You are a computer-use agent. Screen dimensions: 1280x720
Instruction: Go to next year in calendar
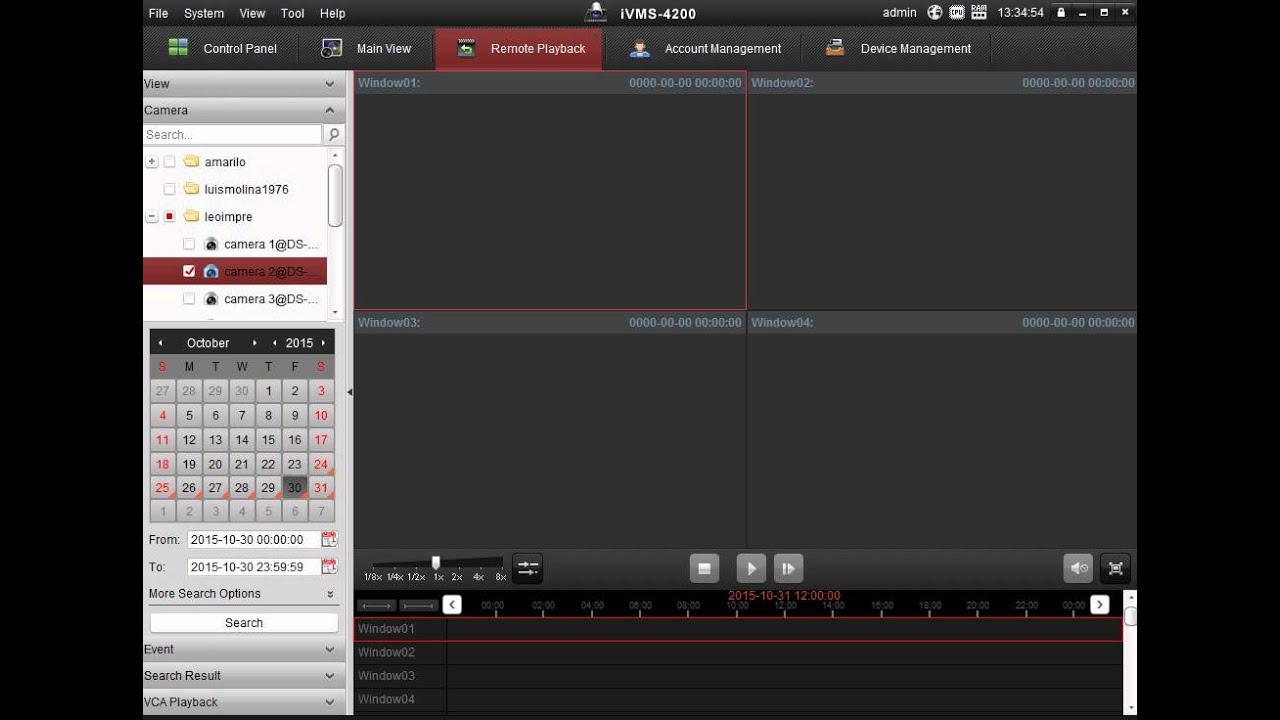point(323,343)
